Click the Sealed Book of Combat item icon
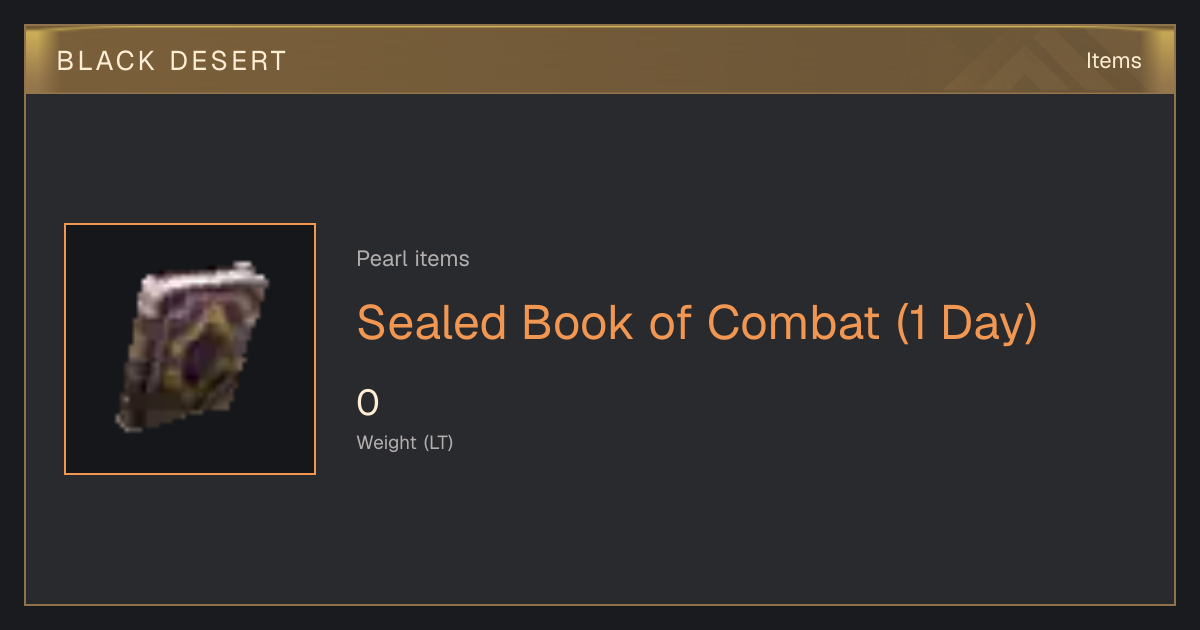 click(192, 348)
